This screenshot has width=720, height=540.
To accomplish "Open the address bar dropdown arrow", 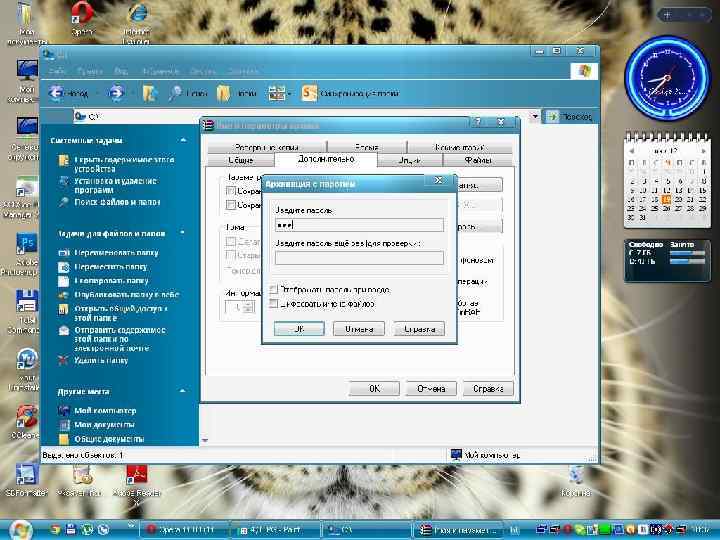I will pos(534,117).
